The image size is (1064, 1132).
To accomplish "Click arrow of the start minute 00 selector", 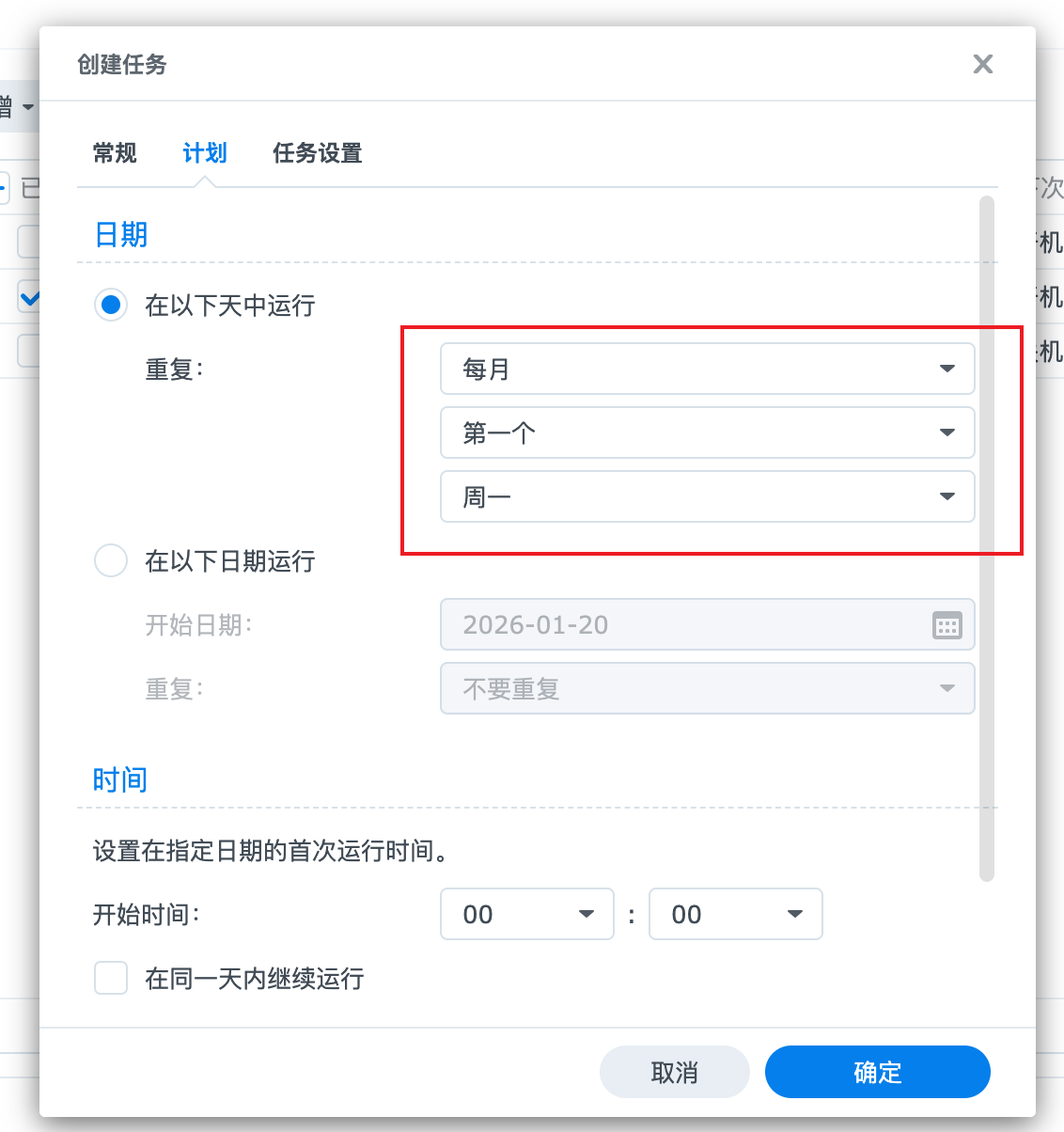I will coord(795,914).
